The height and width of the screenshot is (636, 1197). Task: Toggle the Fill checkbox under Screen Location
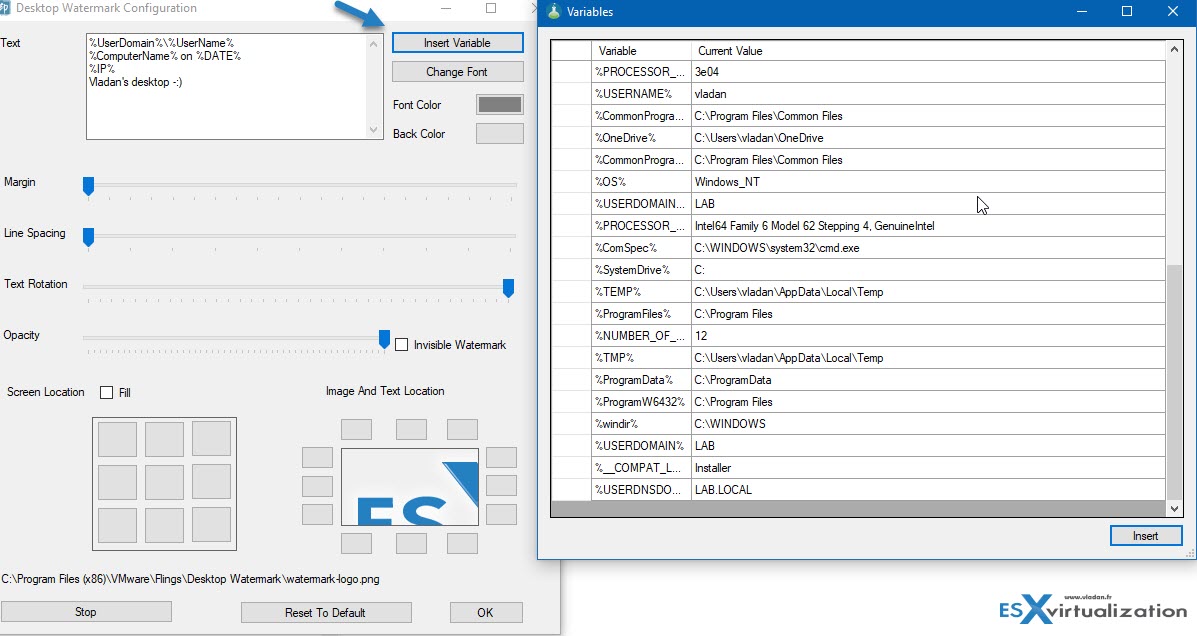[x=104, y=392]
